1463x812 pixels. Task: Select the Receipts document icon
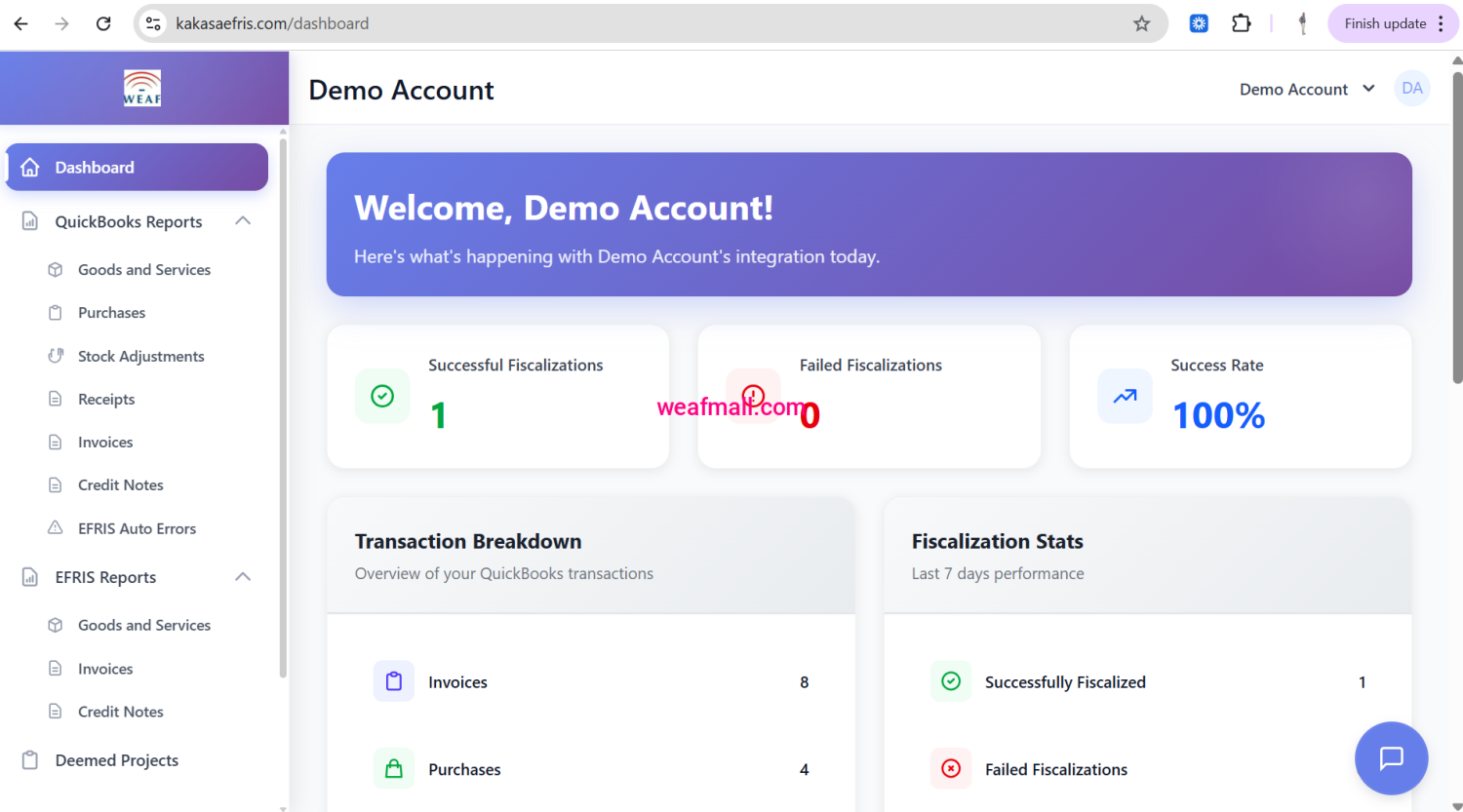(57, 399)
